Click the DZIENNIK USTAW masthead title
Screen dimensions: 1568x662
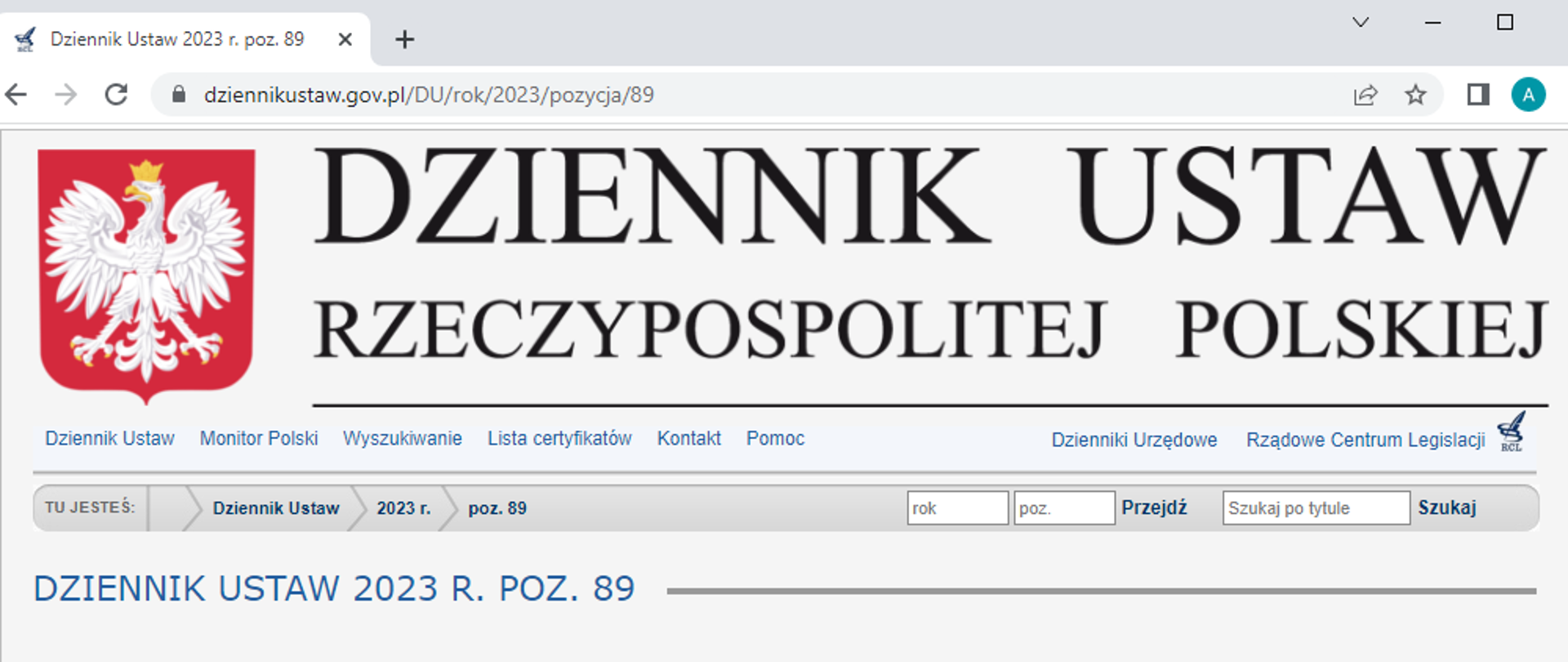(929, 196)
